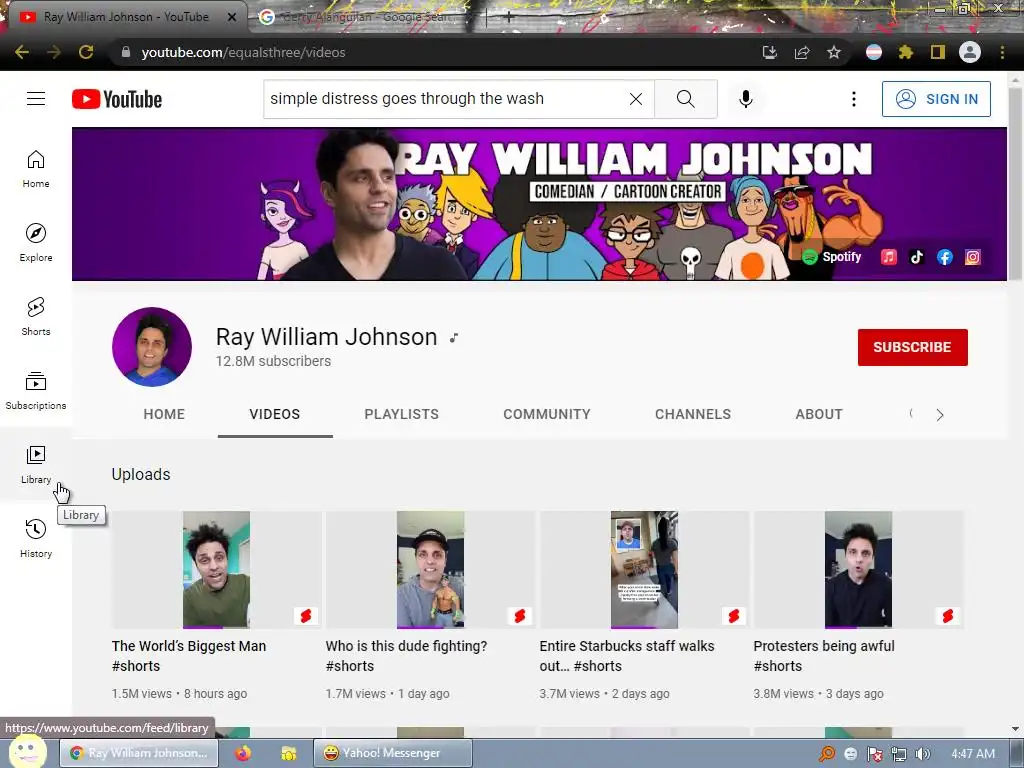
Task: Bookmark this page with the star icon
Action: [x=833, y=52]
